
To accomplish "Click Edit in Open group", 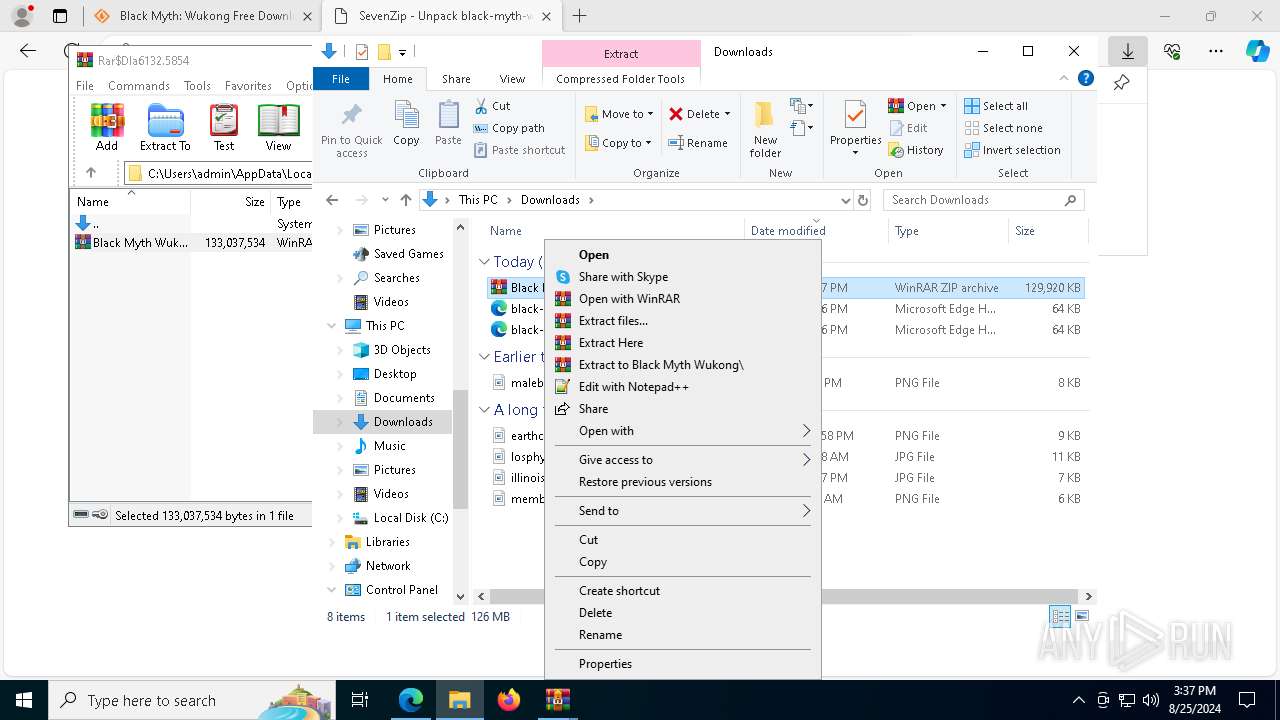I will (907, 128).
